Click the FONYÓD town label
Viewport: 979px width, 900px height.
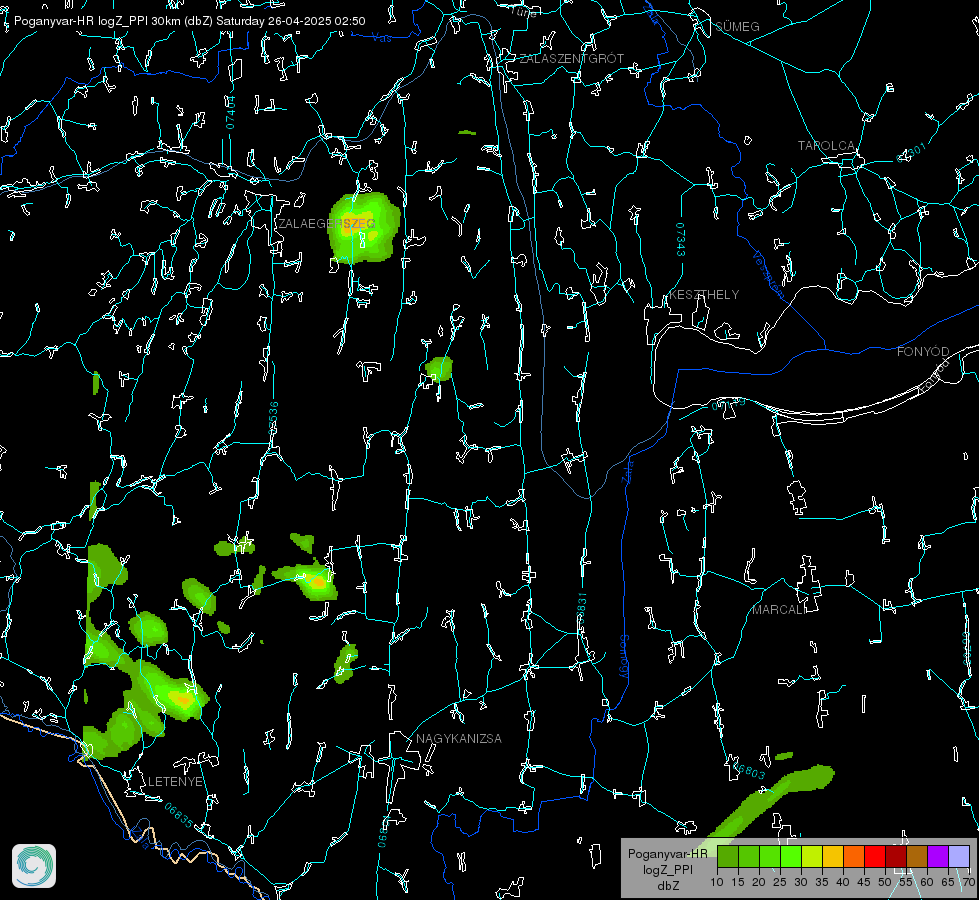923,352
